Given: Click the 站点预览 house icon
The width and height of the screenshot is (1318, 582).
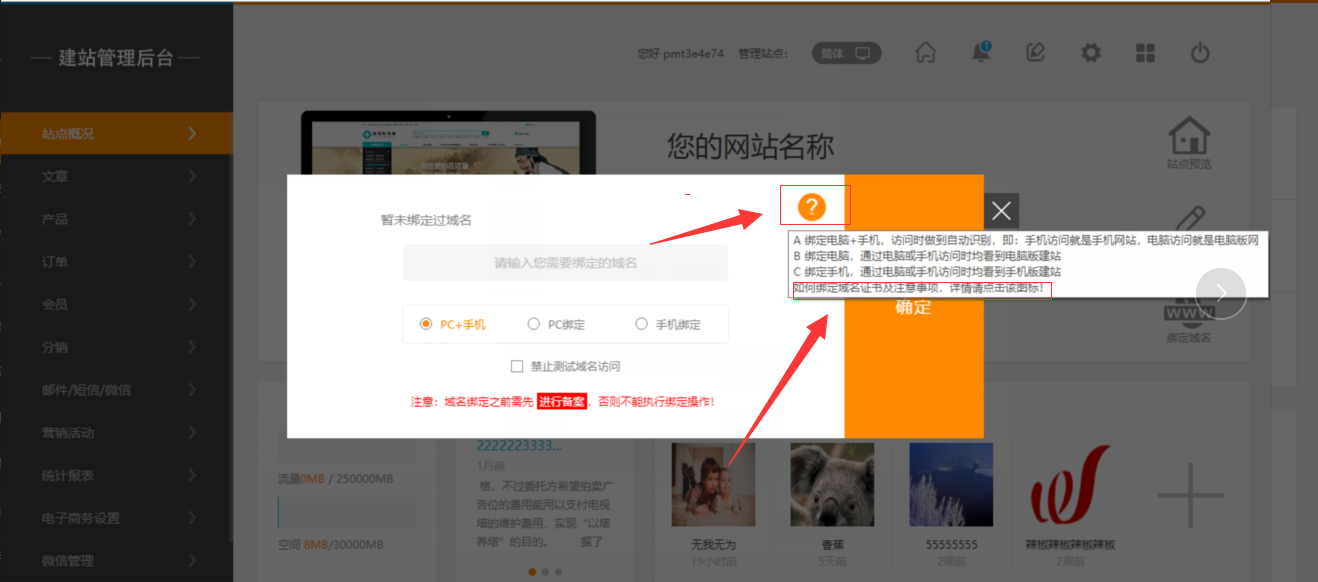Looking at the screenshot, I should pos(1189,138).
